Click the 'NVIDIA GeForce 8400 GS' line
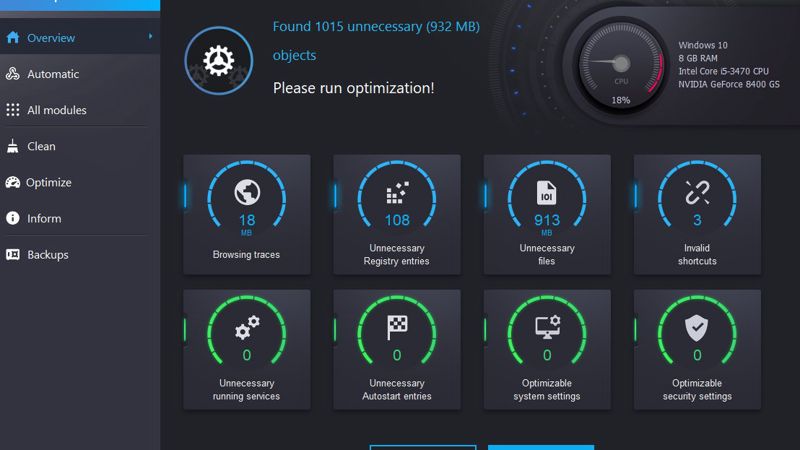 coord(729,84)
